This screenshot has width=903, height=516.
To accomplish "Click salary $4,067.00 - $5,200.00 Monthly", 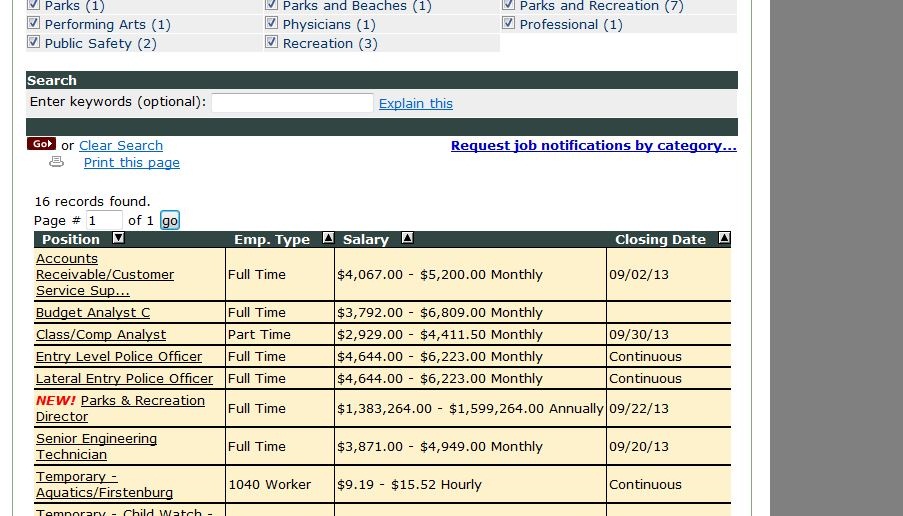I will coord(439,275).
